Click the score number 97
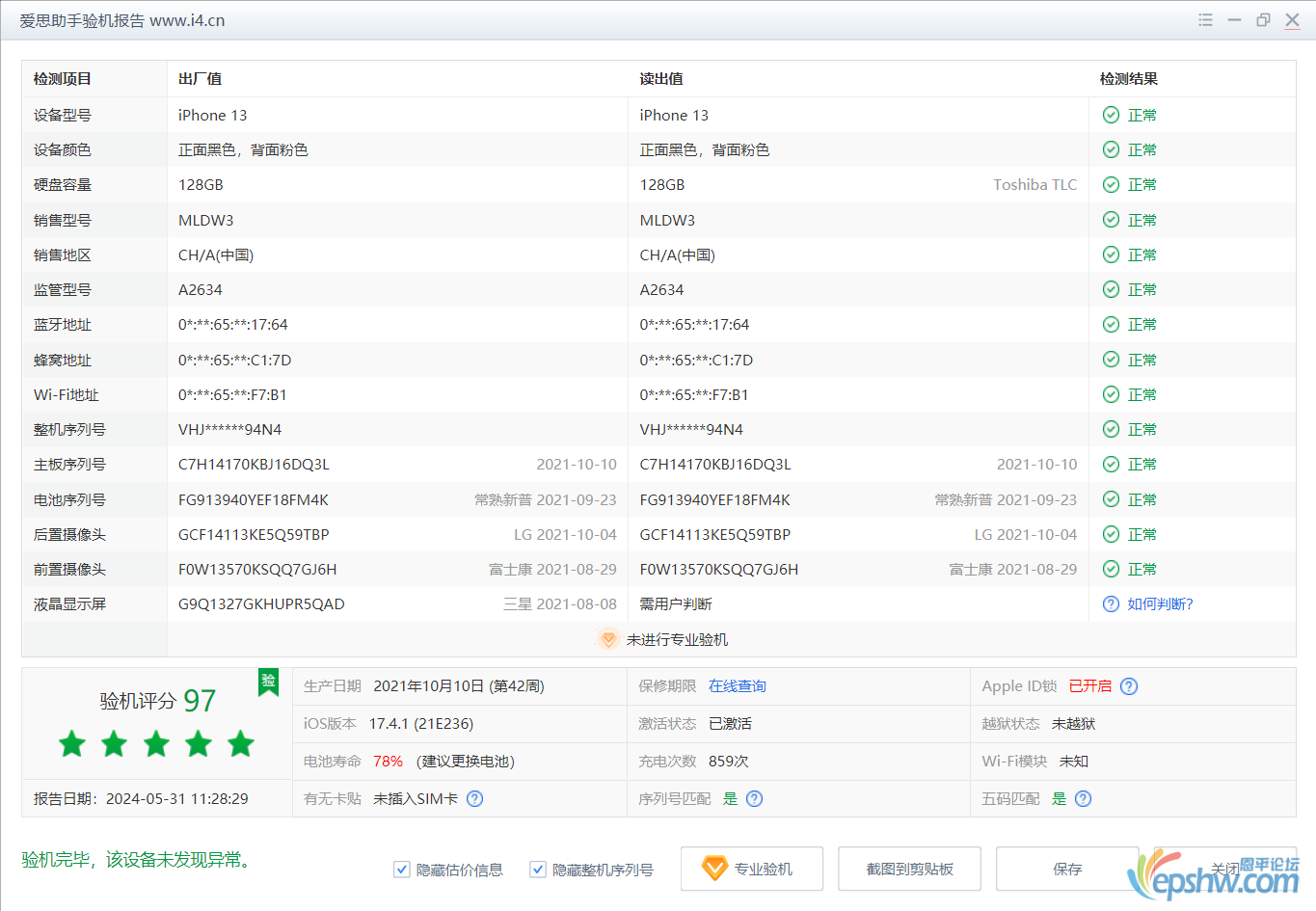The height and width of the screenshot is (911, 1316). [x=200, y=701]
